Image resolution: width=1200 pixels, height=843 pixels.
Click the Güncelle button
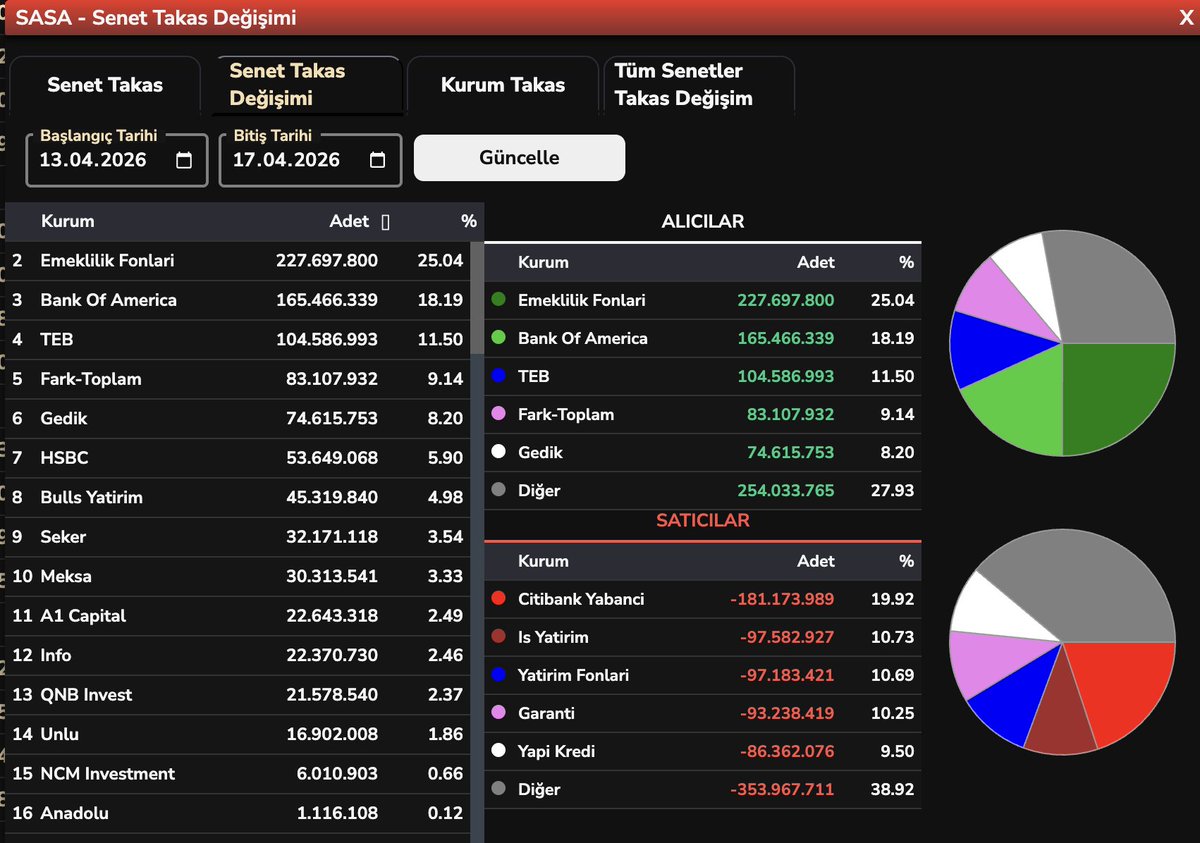click(x=519, y=158)
